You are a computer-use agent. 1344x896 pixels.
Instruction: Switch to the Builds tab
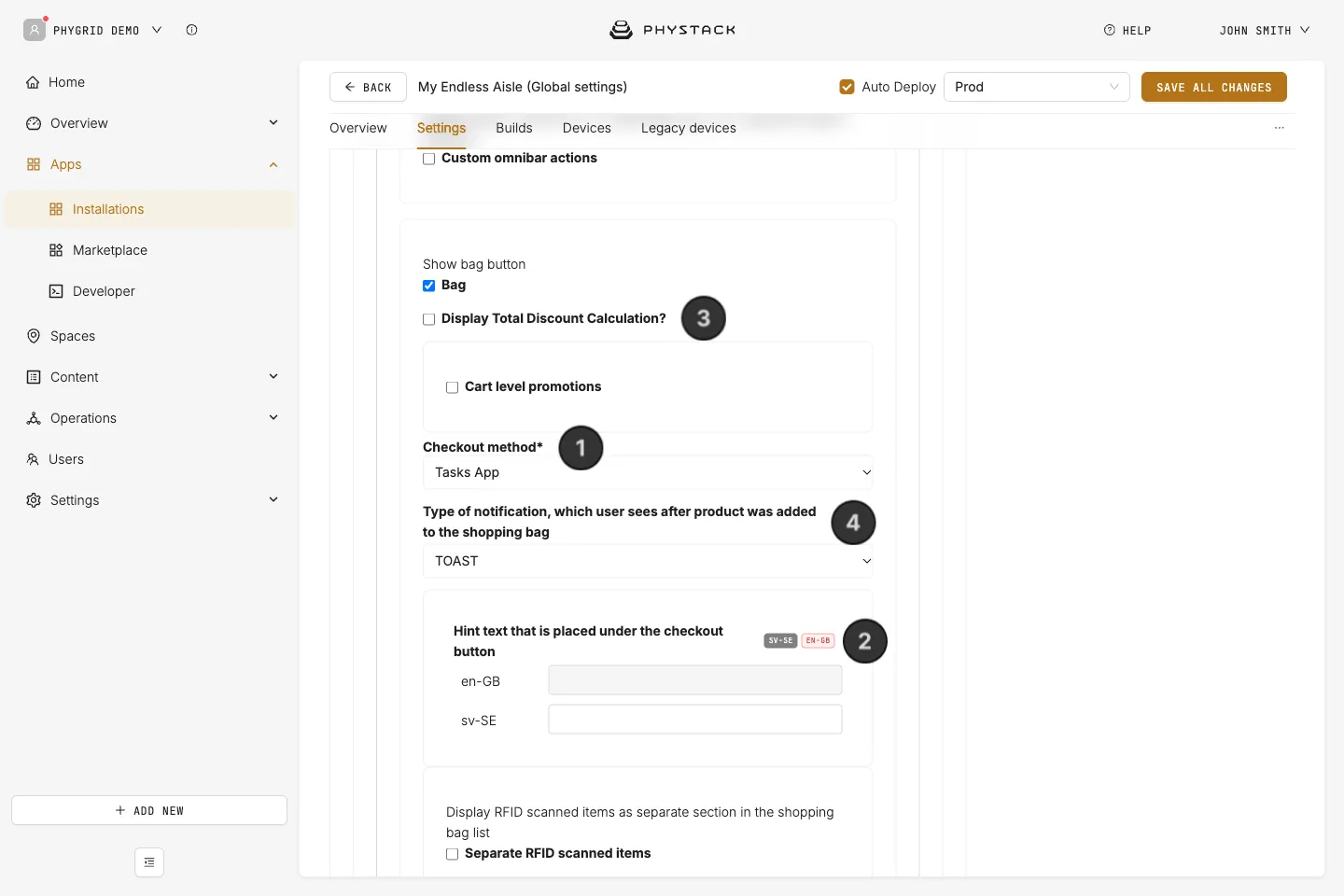click(x=514, y=128)
